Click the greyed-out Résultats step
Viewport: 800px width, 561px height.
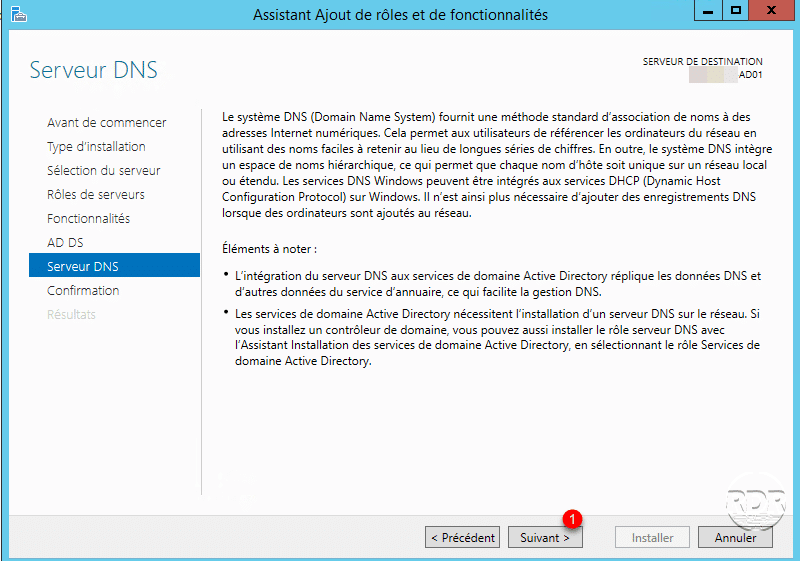71,315
